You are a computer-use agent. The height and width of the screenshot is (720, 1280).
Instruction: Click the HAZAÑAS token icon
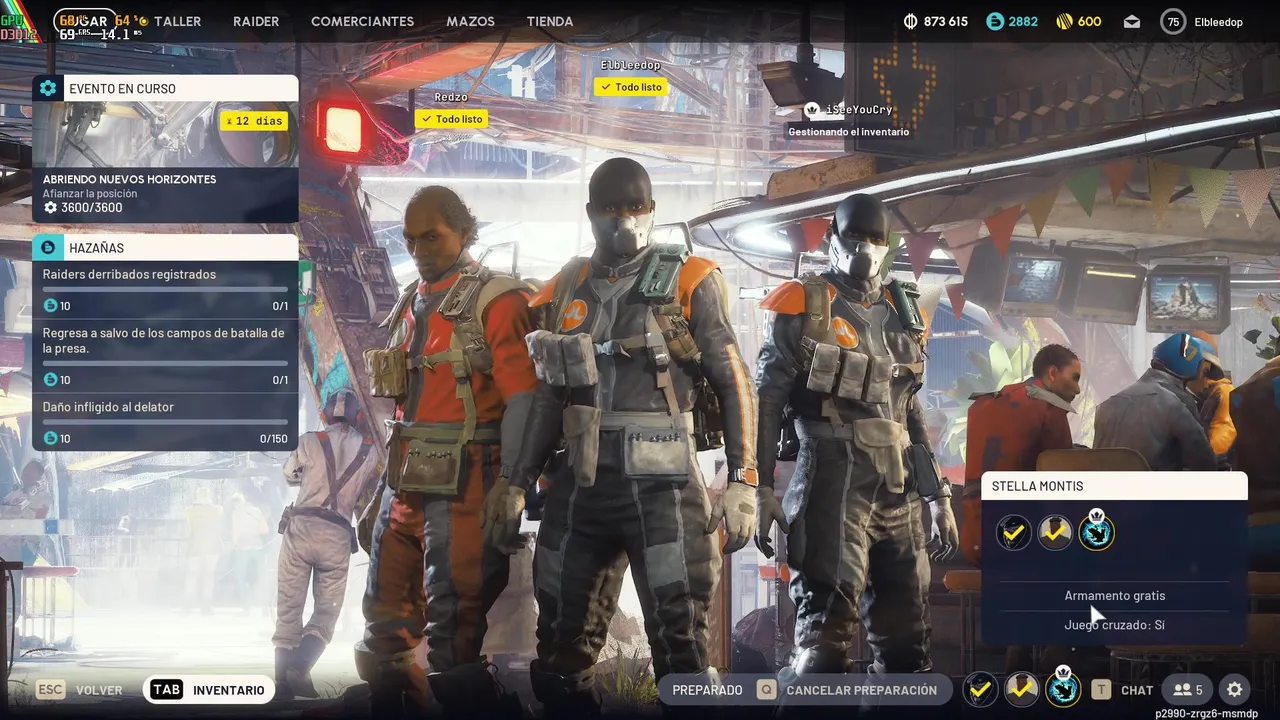click(48, 247)
